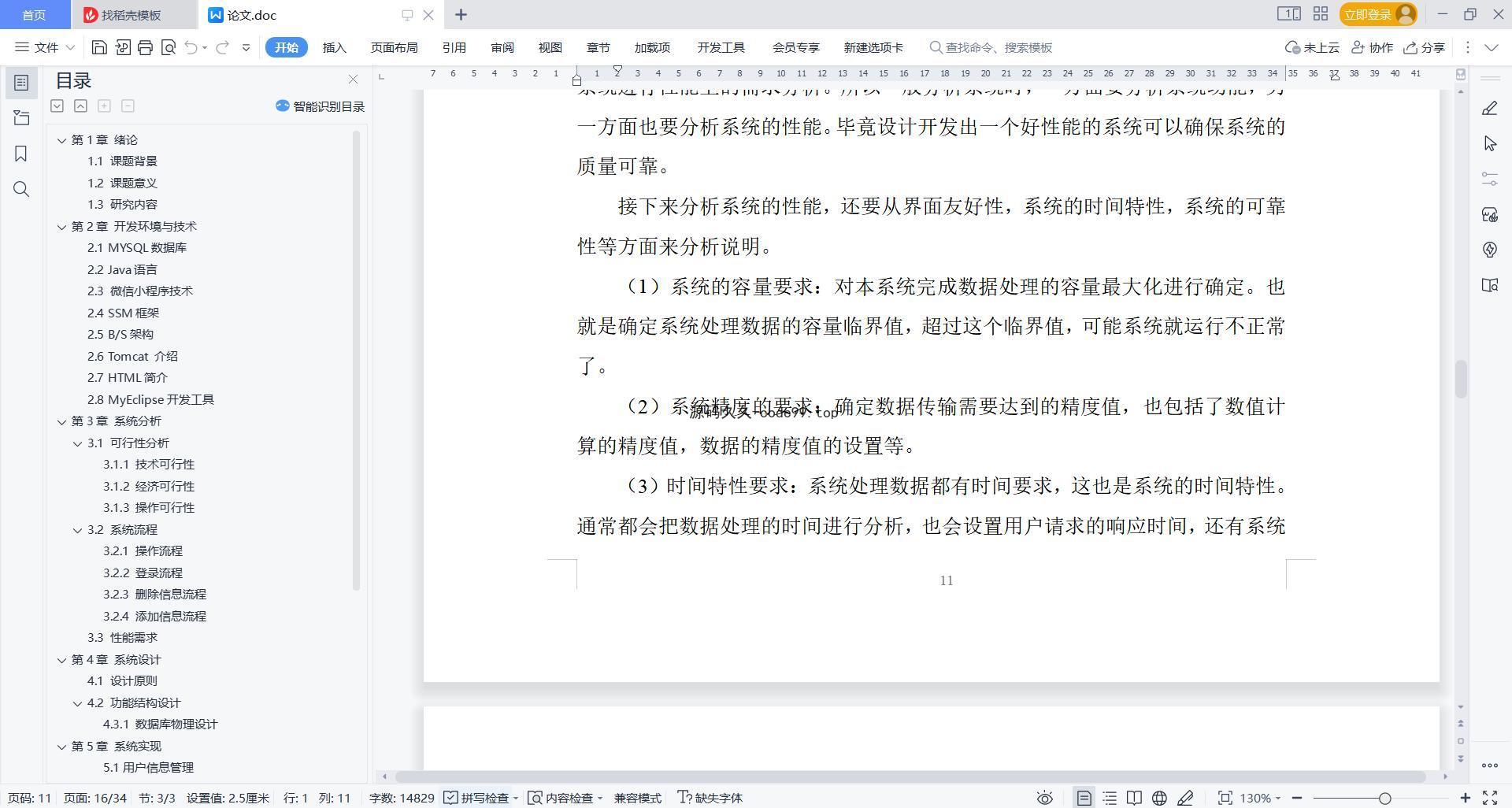
Task: Open the outline panel icon in the left sidebar
Action: coord(21,82)
